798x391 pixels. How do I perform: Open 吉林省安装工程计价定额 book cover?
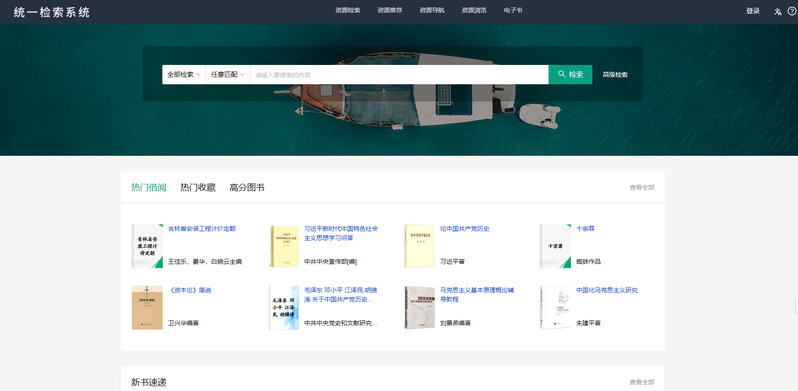pos(147,246)
